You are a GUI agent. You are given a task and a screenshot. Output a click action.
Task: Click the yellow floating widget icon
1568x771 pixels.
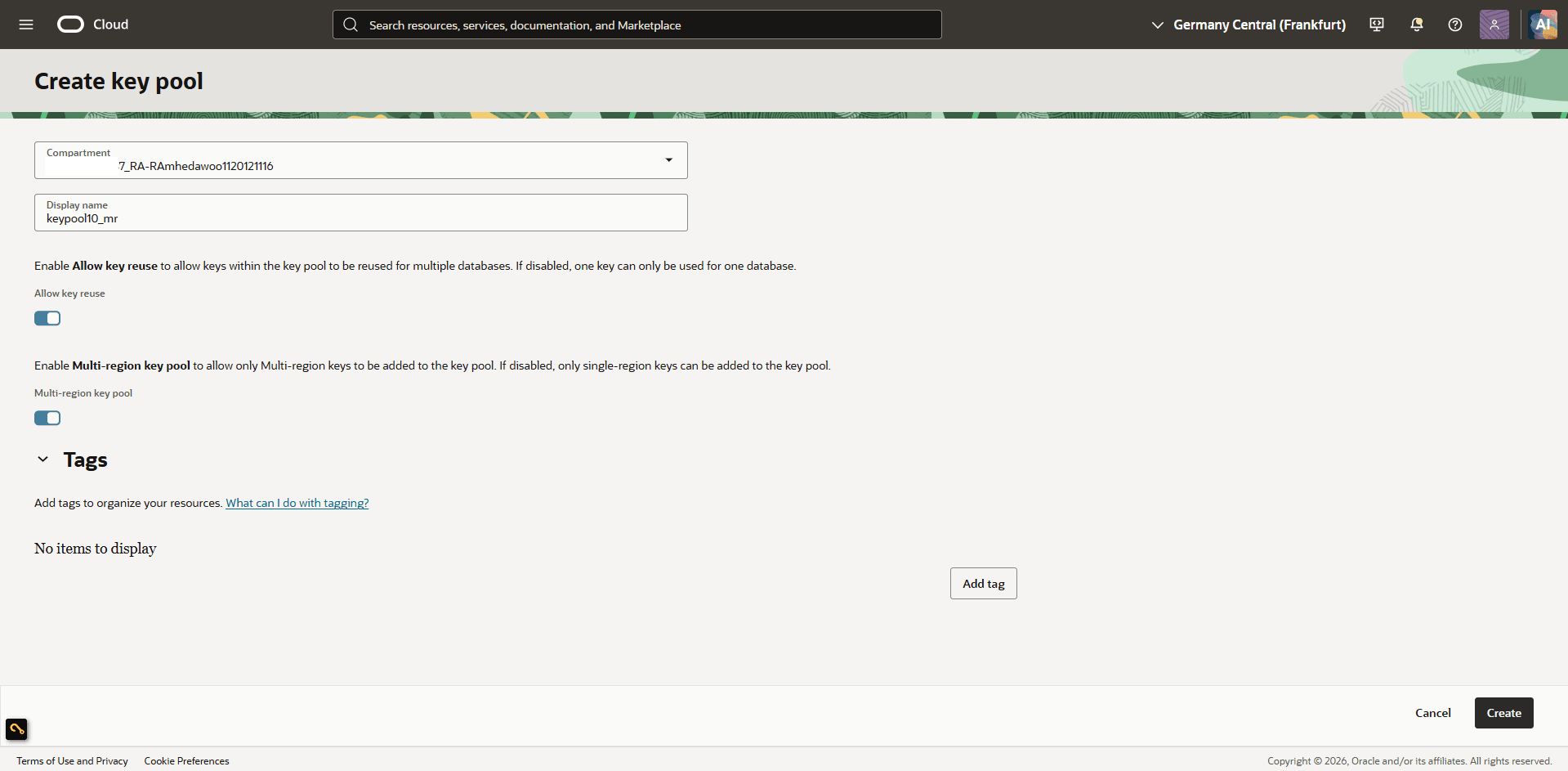16,728
